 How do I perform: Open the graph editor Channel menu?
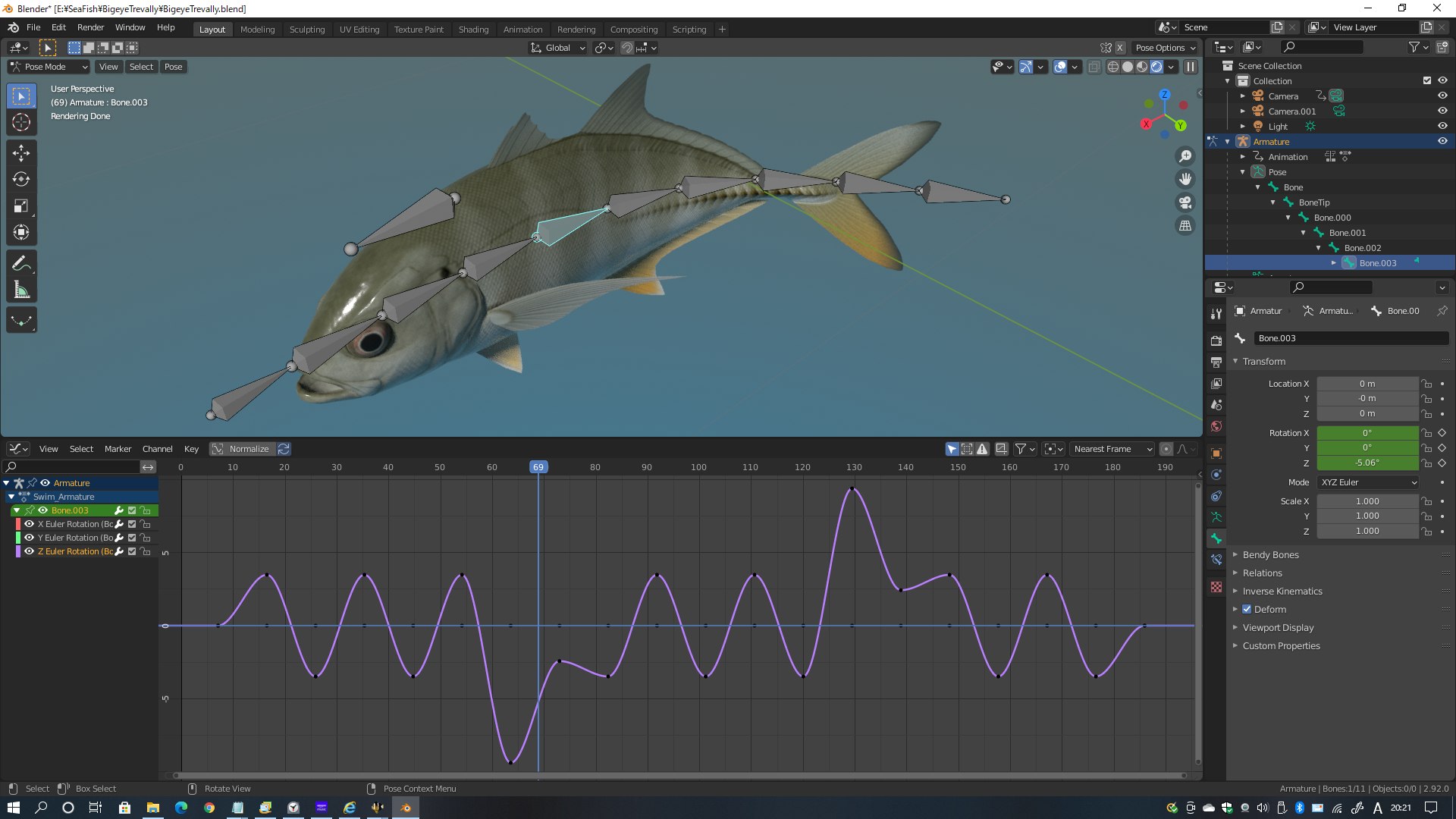[157, 449]
